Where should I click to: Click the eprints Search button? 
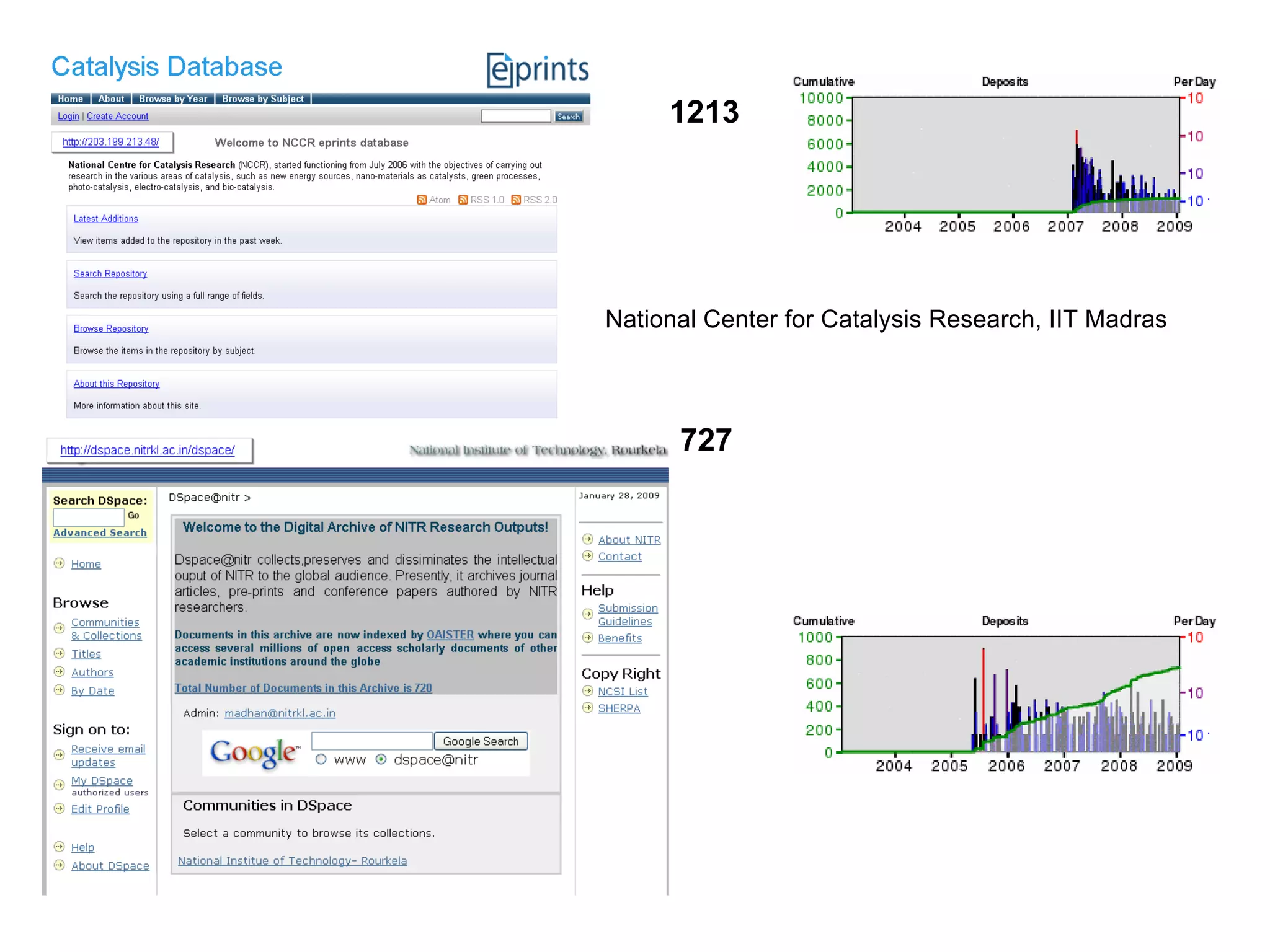click(569, 117)
